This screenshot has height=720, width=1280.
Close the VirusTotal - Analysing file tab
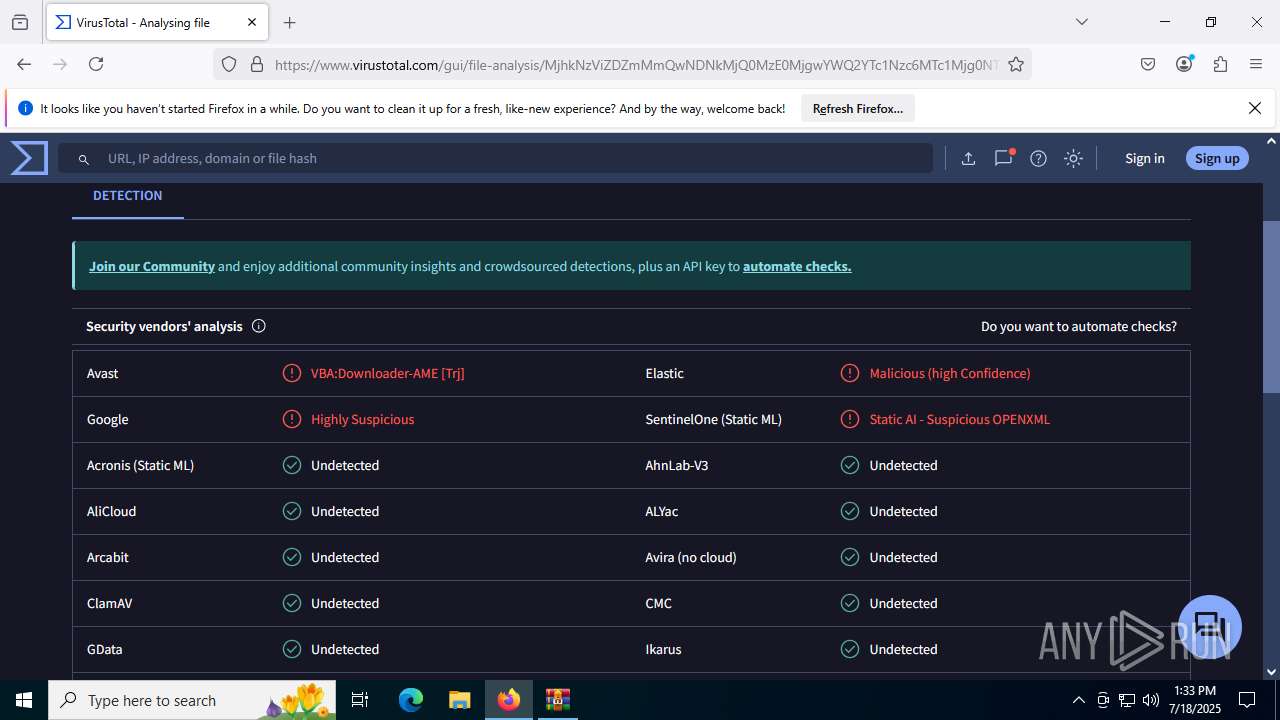tap(252, 22)
